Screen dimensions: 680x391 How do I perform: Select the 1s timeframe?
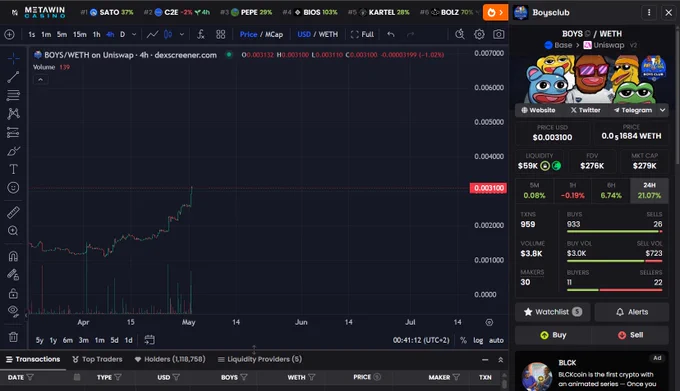tap(32, 34)
